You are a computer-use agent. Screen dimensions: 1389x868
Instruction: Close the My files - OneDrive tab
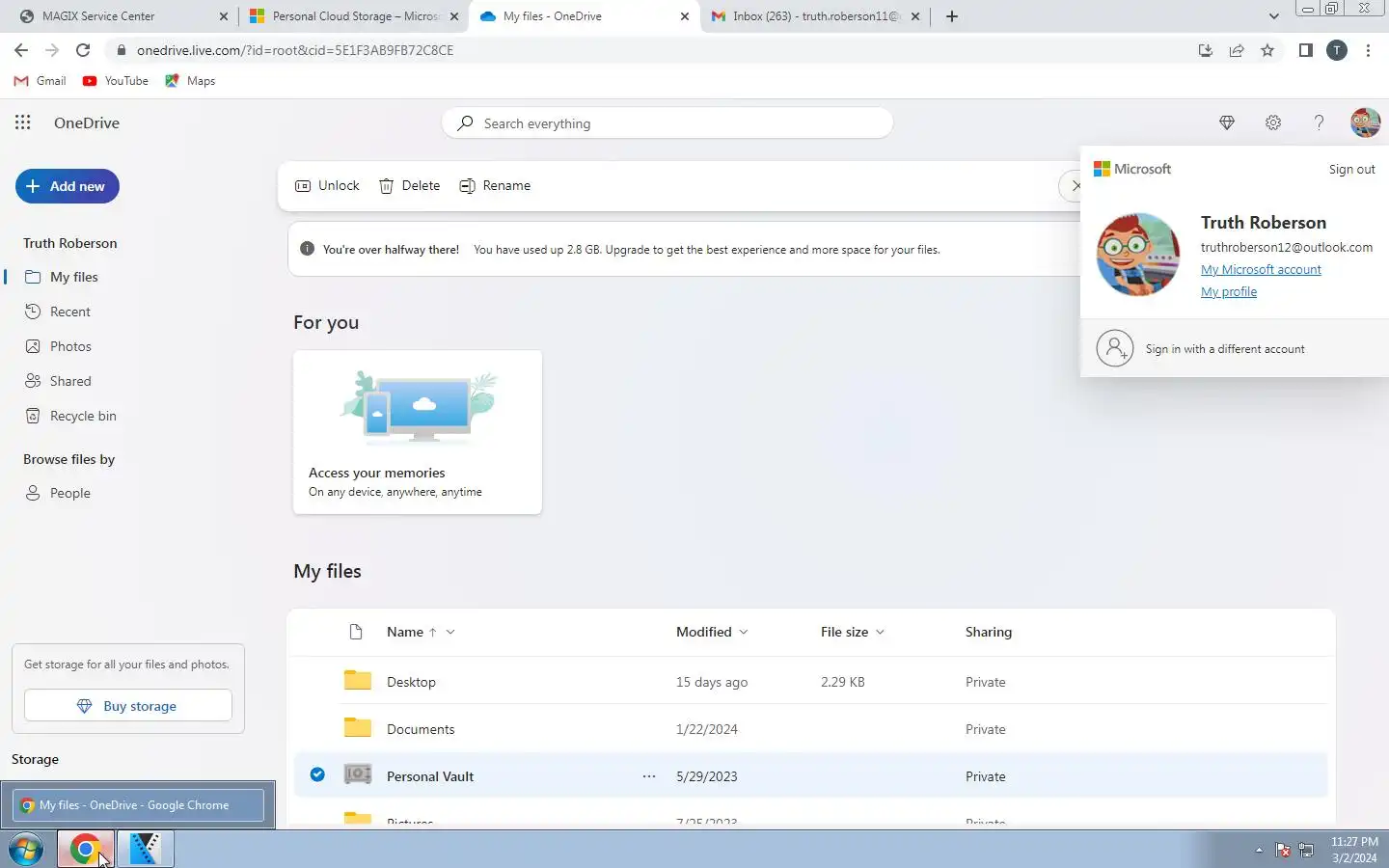(x=685, y=16)
